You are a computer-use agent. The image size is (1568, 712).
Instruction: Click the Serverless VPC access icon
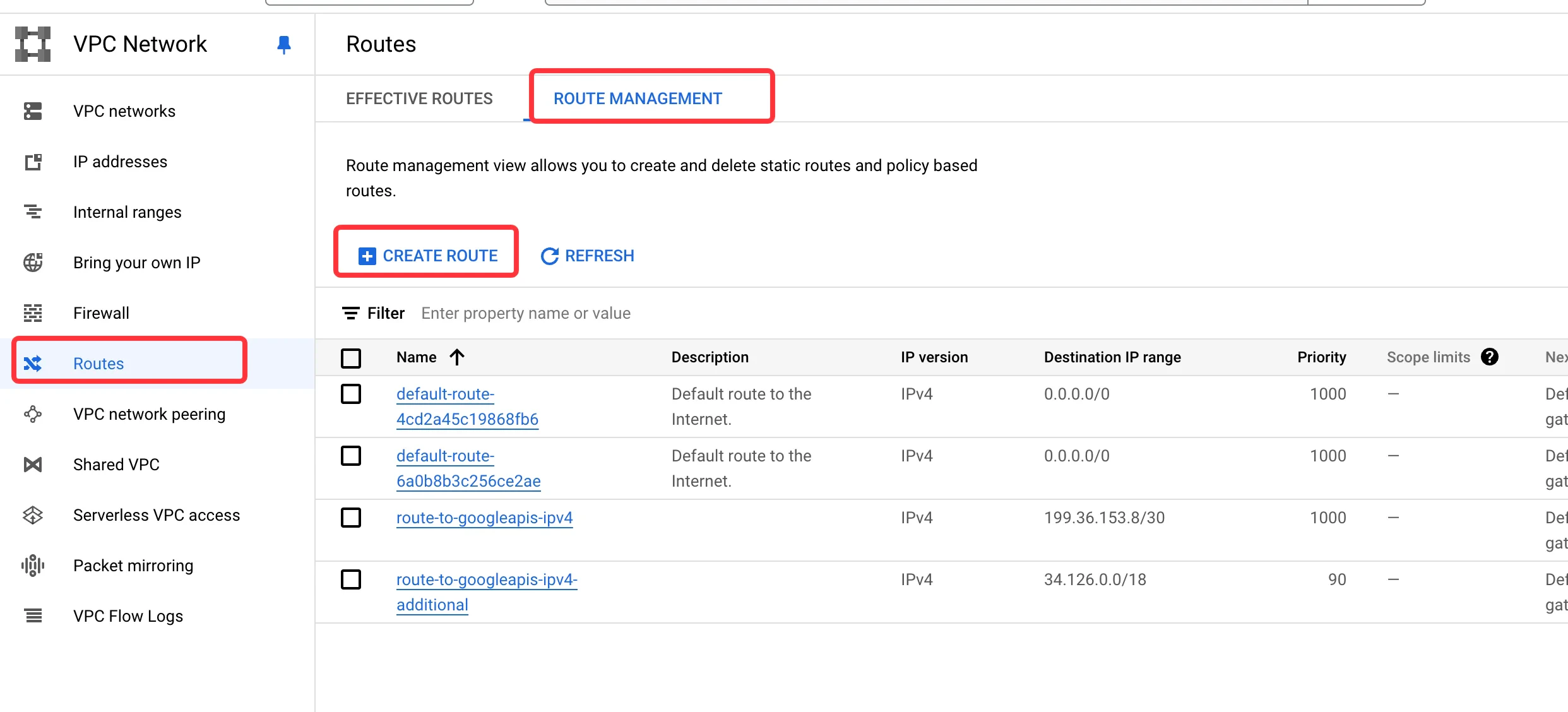(33, 515)
